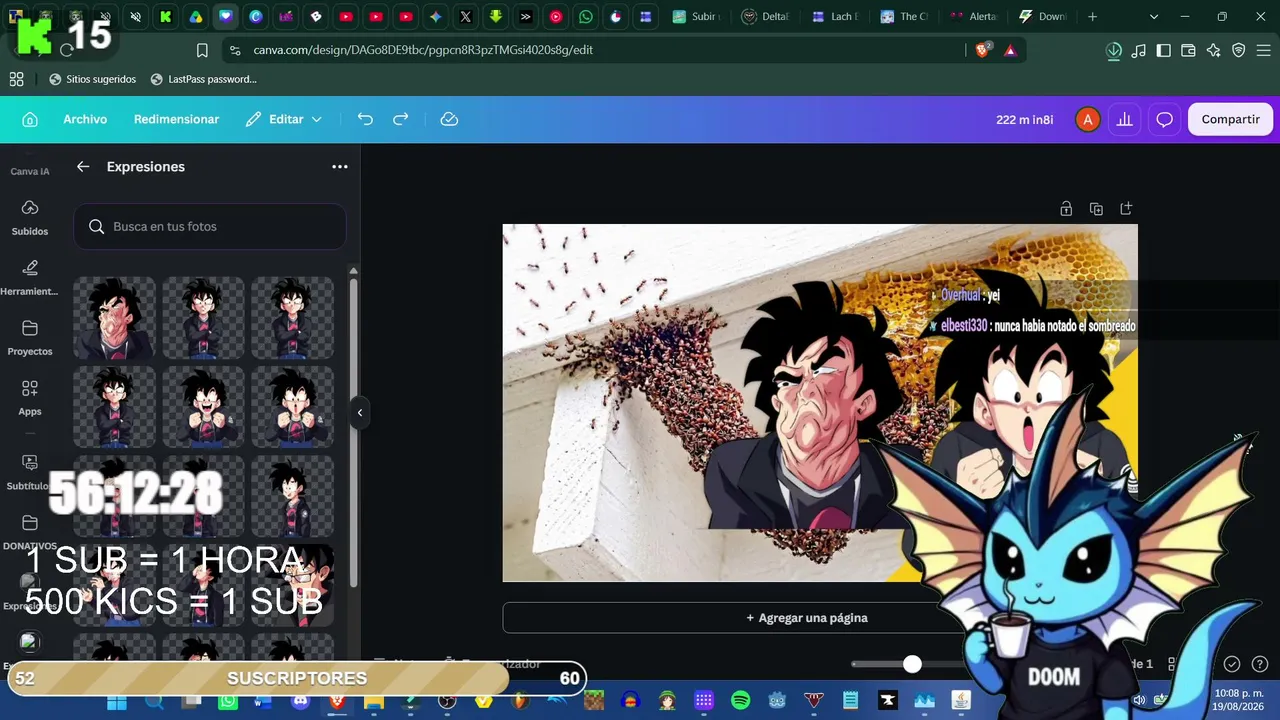This screenshot has height=720, width=1280.
Task: Focus the 'Busca en tus fotos' search field
Action: pyautogui.click(x=210, y=227)
